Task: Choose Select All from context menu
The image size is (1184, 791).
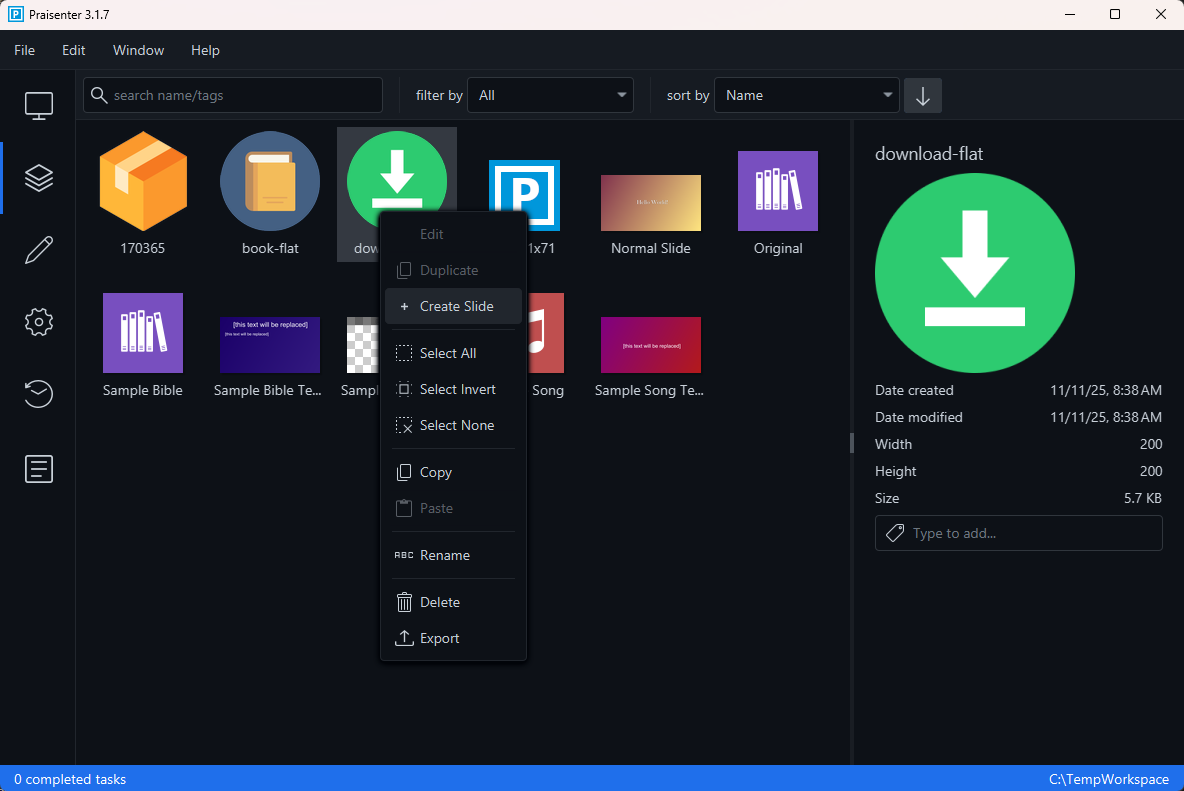Action: tap(447, 353)
